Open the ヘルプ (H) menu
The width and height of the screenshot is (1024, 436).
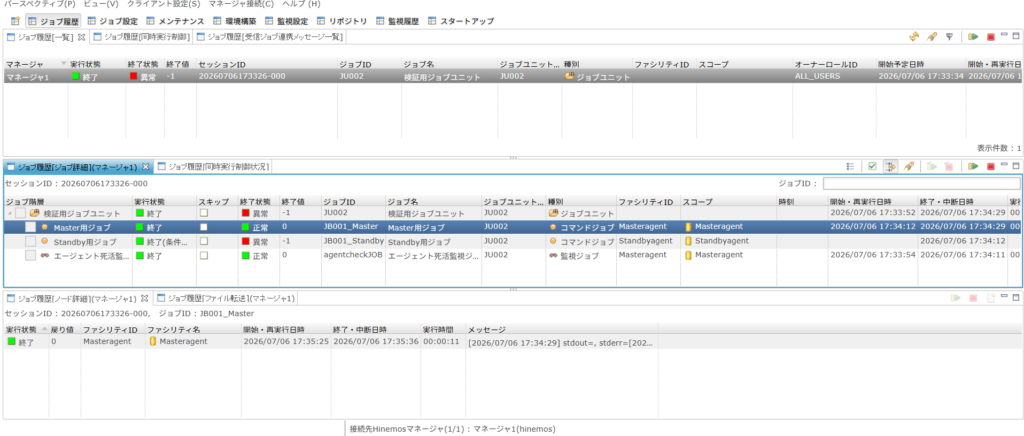pos(301,4)
